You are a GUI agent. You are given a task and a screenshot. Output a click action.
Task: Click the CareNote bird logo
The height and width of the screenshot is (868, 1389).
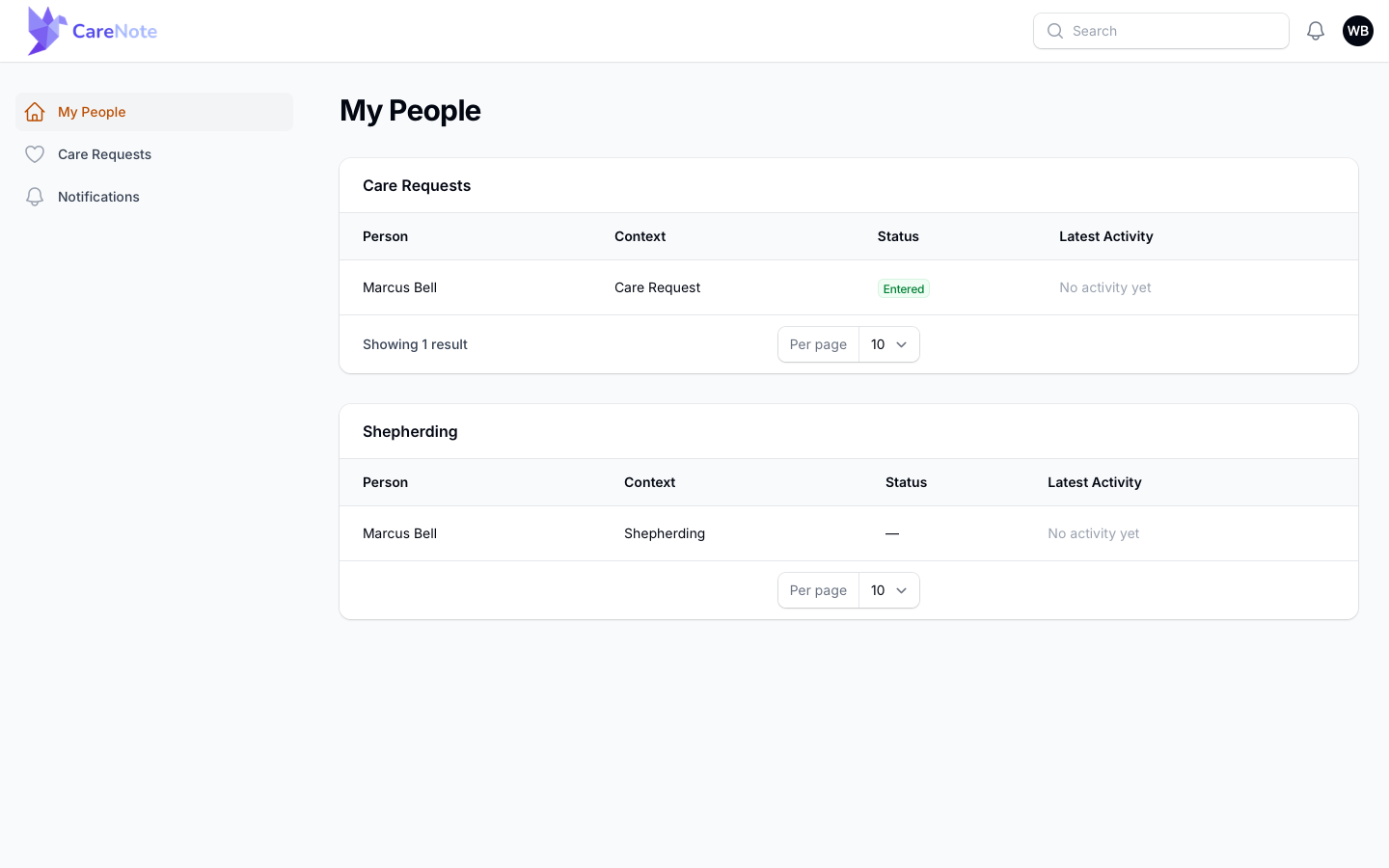(46, 31)
